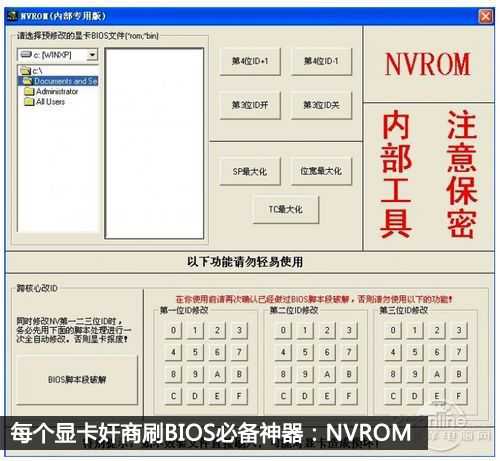The image size is (500, 461).
Task: Set third ID digit to 6
Action: coord(437,352)
